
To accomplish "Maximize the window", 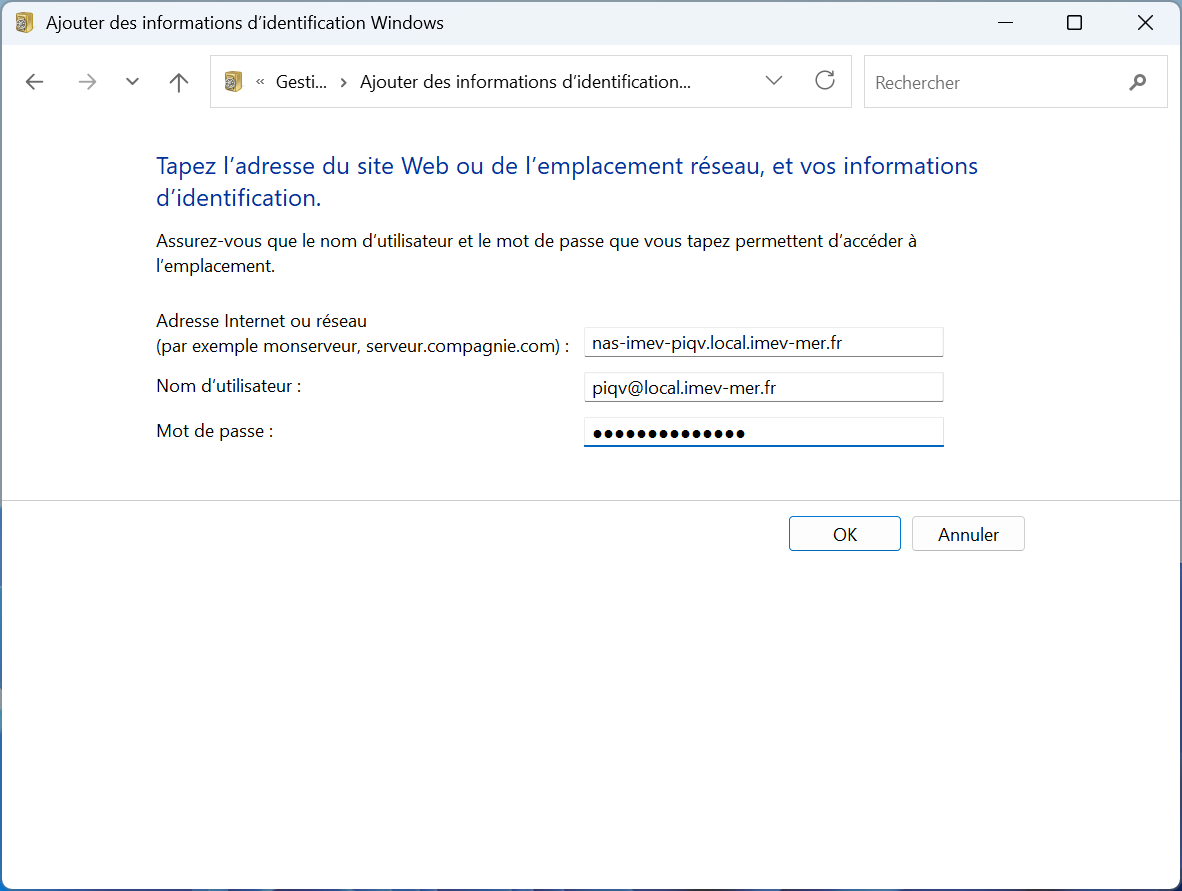I will click(1074, 23).
